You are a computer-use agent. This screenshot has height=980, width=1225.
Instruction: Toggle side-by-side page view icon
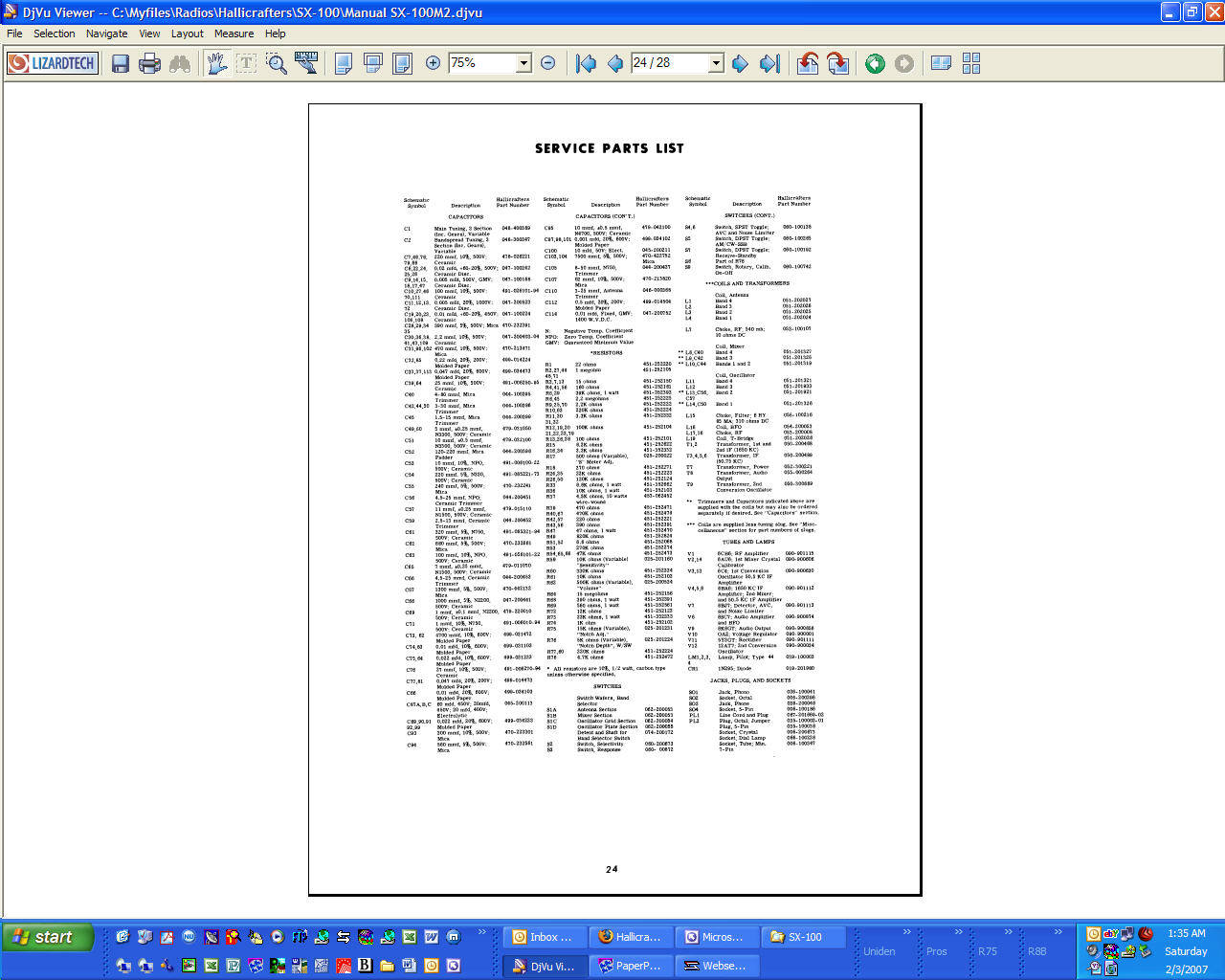tap(942, 63)
